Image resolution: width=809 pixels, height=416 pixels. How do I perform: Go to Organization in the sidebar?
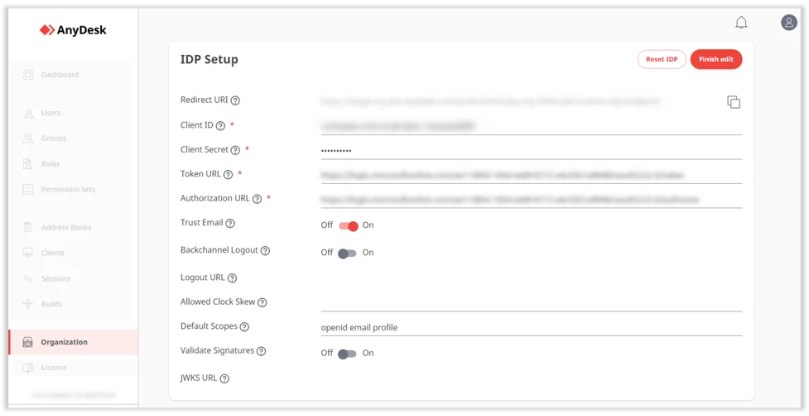64,342
